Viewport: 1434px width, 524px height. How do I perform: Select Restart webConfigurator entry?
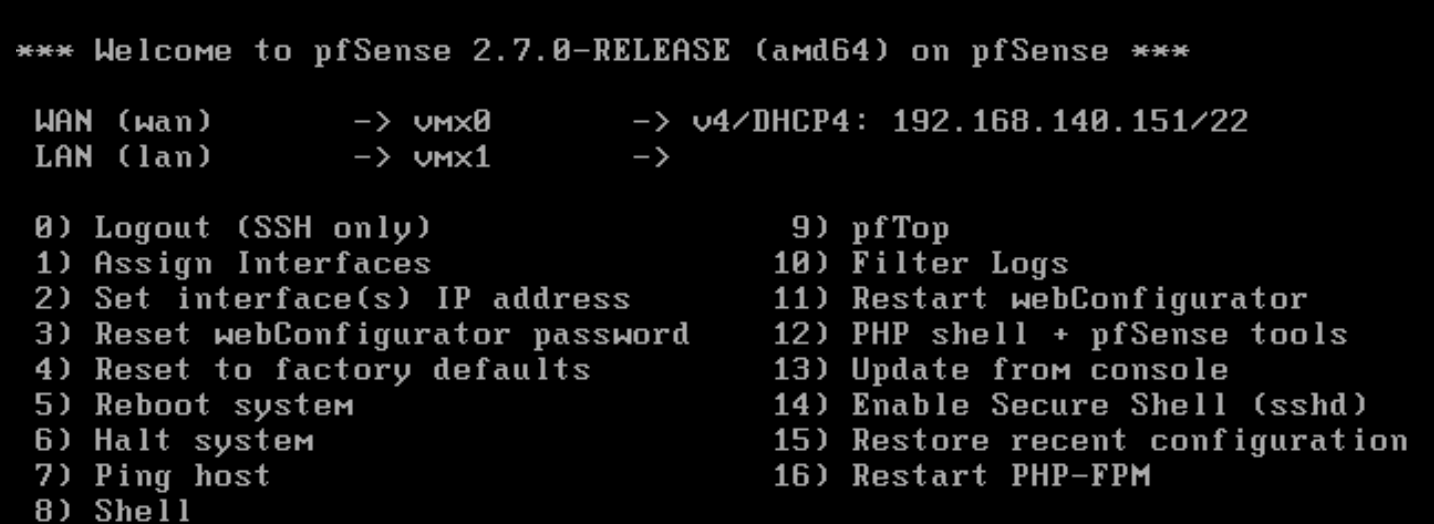coord(1040,299)
